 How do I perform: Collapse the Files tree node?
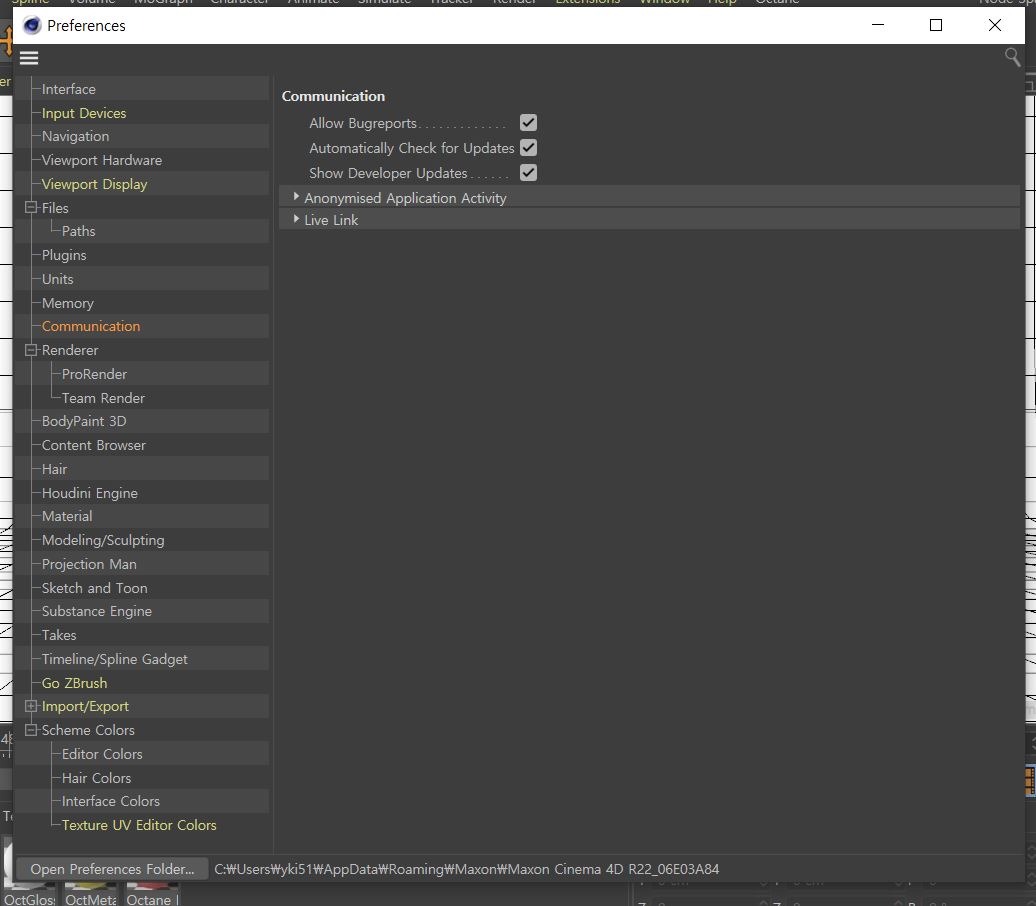(x=31, y=208)
